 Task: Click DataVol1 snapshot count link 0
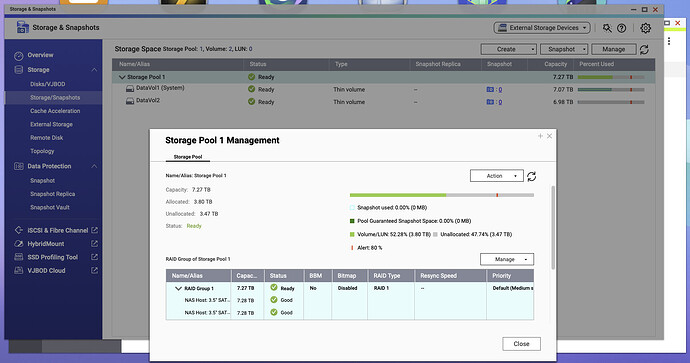point(500,89)
